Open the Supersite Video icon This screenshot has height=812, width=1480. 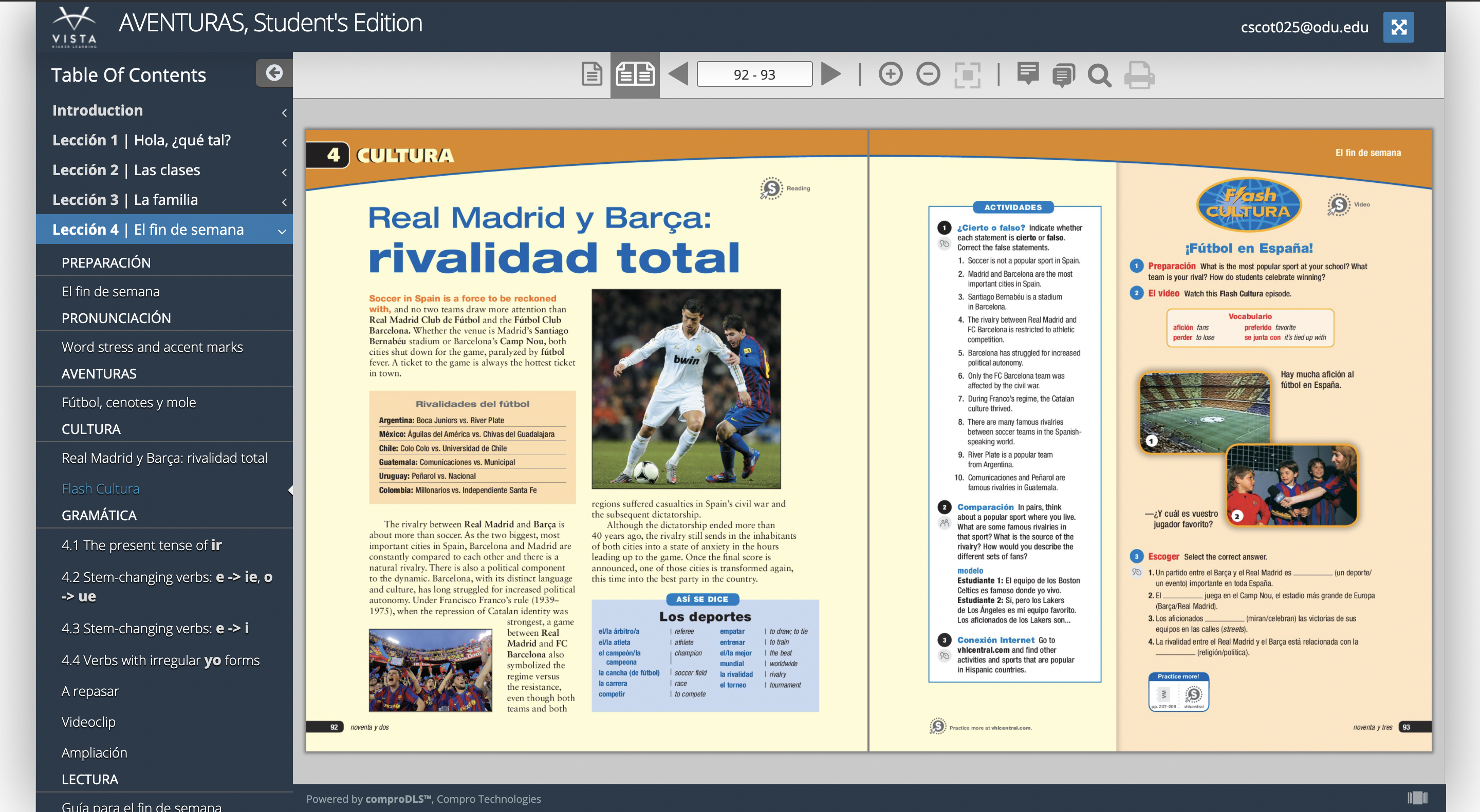[1339, 204]
